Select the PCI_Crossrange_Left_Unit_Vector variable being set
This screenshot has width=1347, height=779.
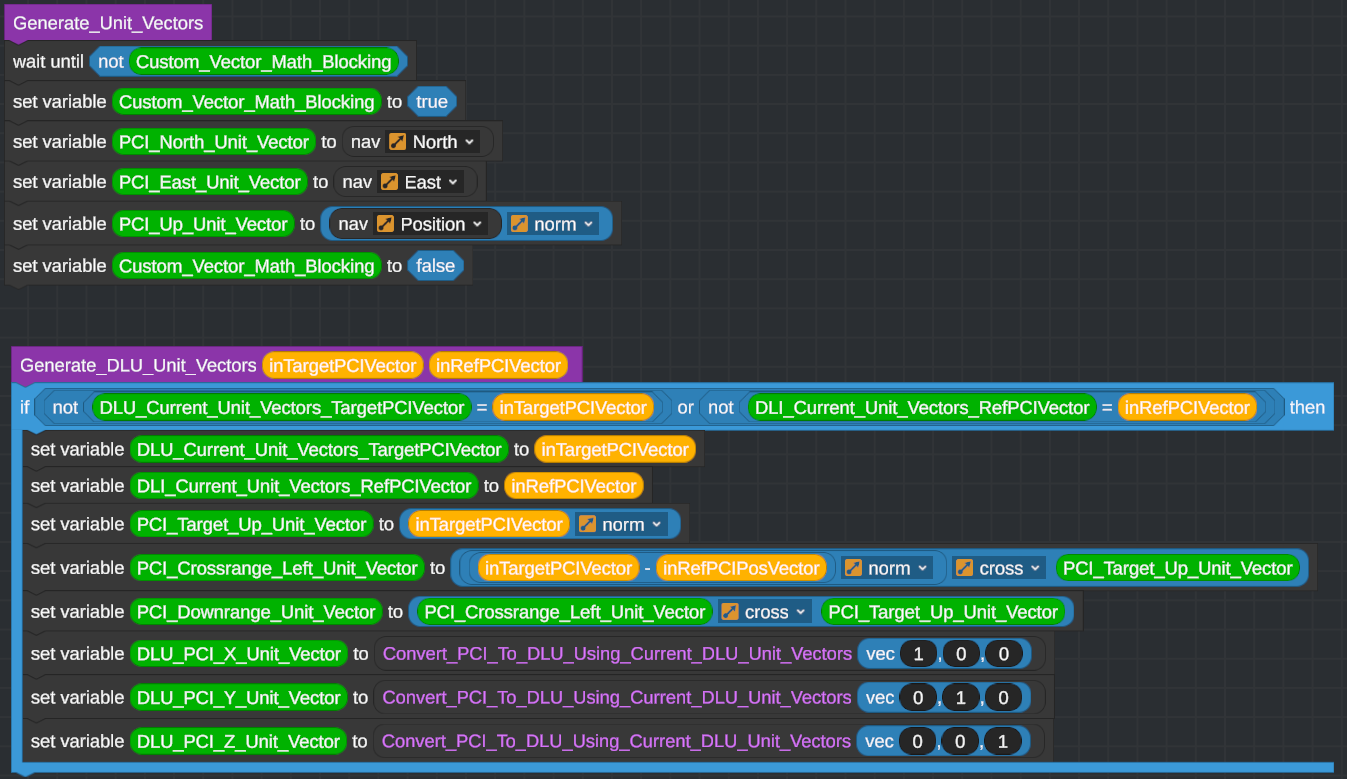click(x=277, y=568)
